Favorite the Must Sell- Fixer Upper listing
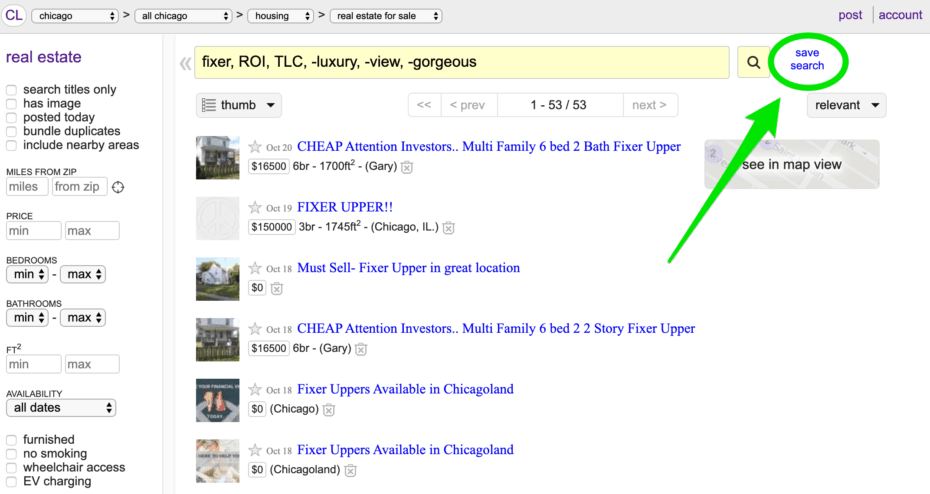 (x=255, y=269)
